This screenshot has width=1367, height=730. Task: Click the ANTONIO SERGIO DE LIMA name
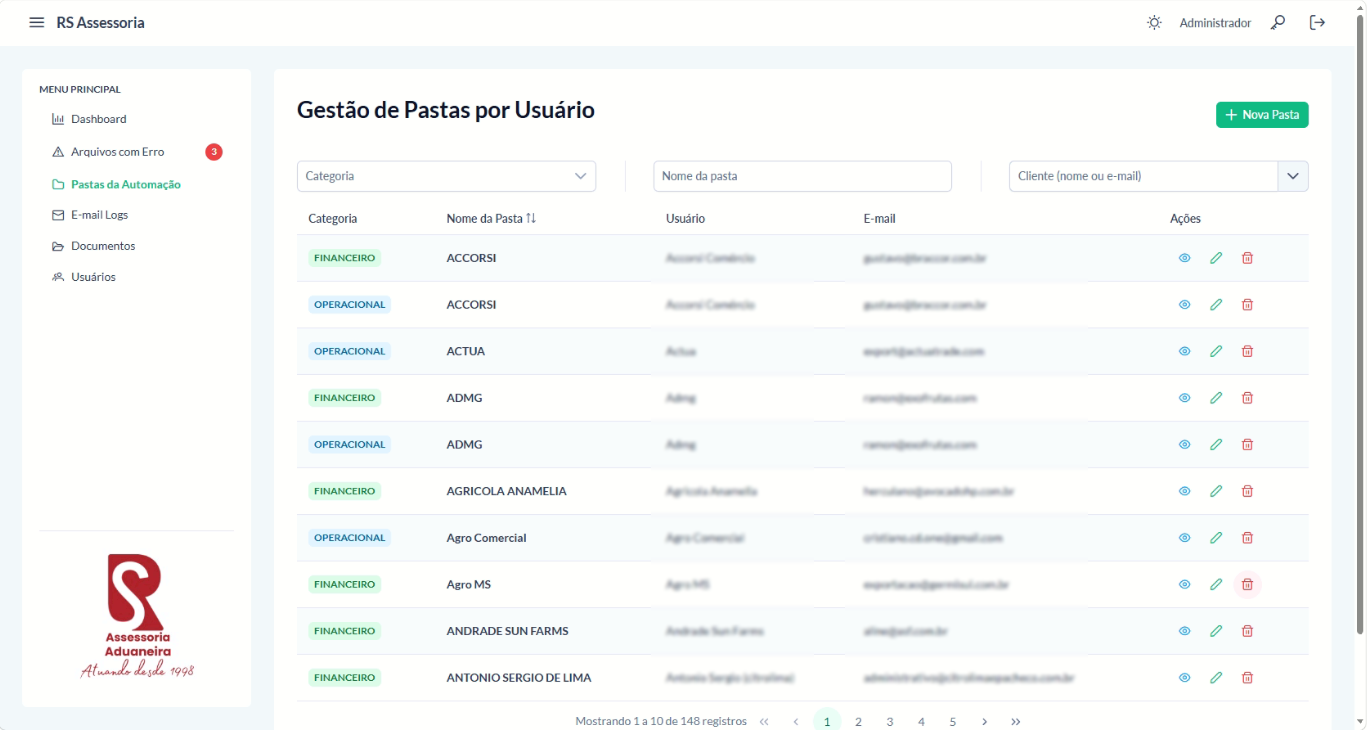(519, 678)
